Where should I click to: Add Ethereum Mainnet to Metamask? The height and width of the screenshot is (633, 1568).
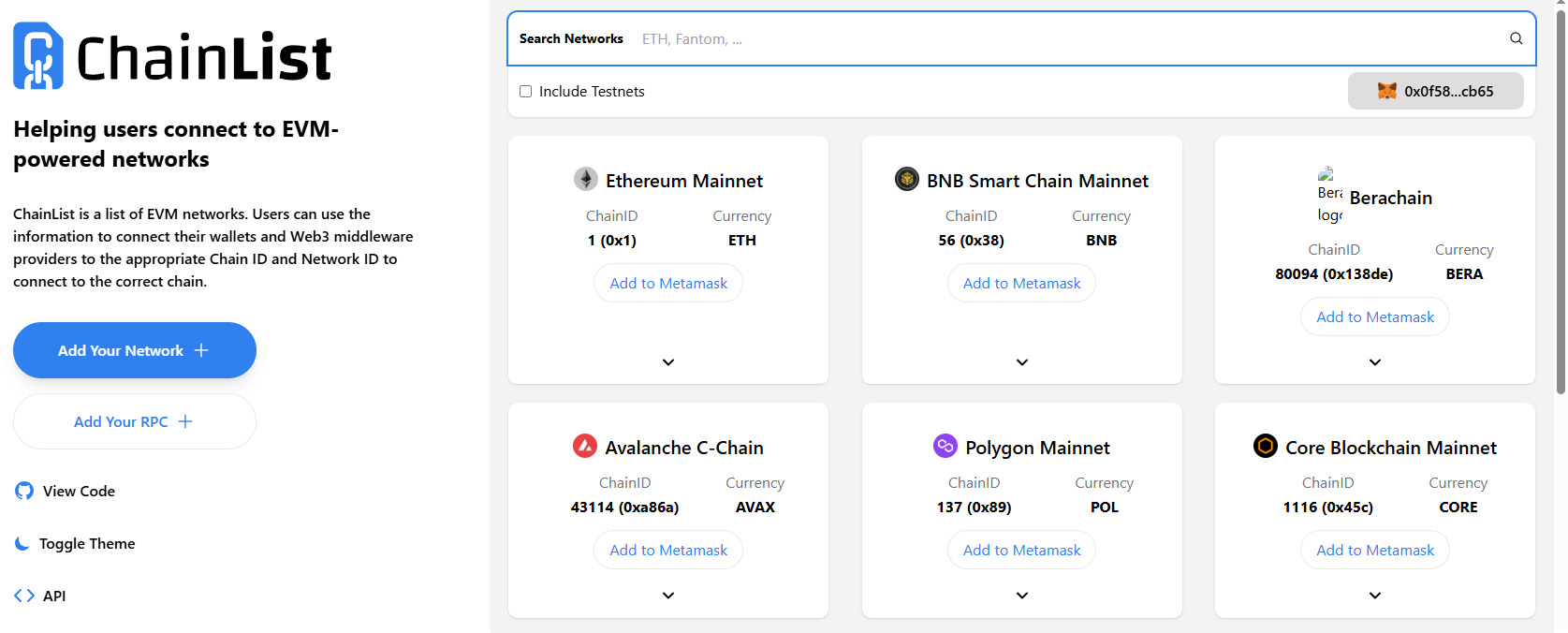click(x=668, y=283)
